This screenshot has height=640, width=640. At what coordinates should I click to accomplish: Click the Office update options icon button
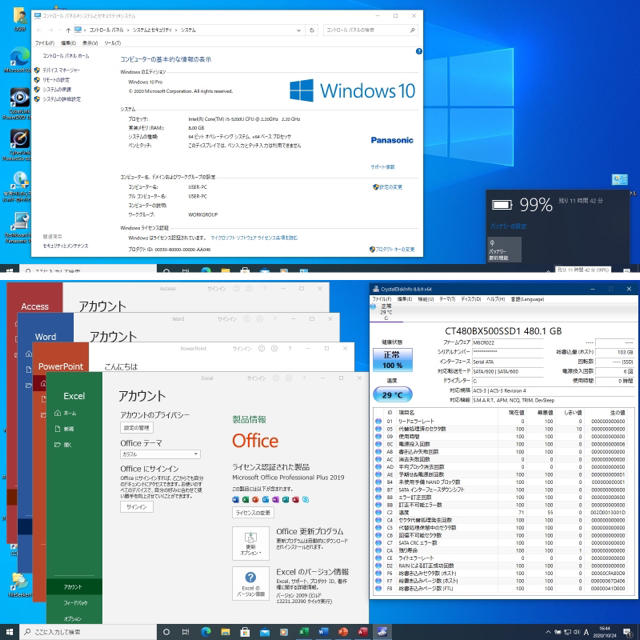tap(251, 543)
